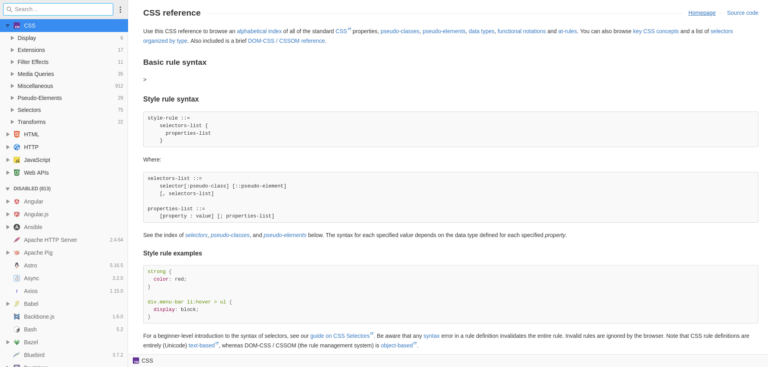Focus the Search input field
Viewport: 768px width, 367px height.
58,9
